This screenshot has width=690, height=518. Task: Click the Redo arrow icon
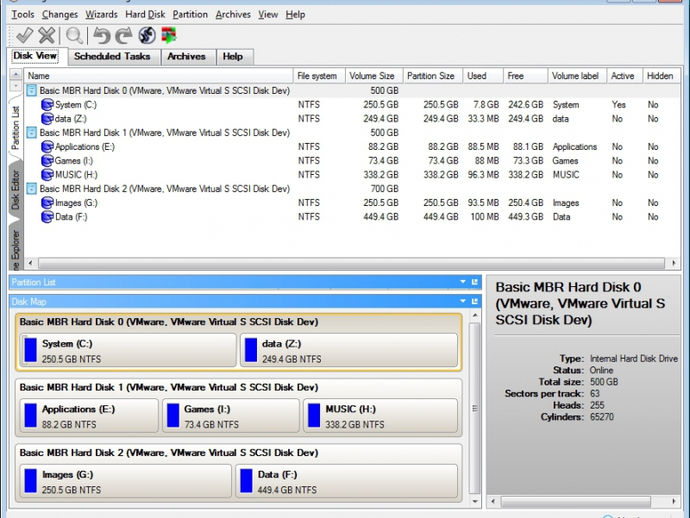point(124,36)
